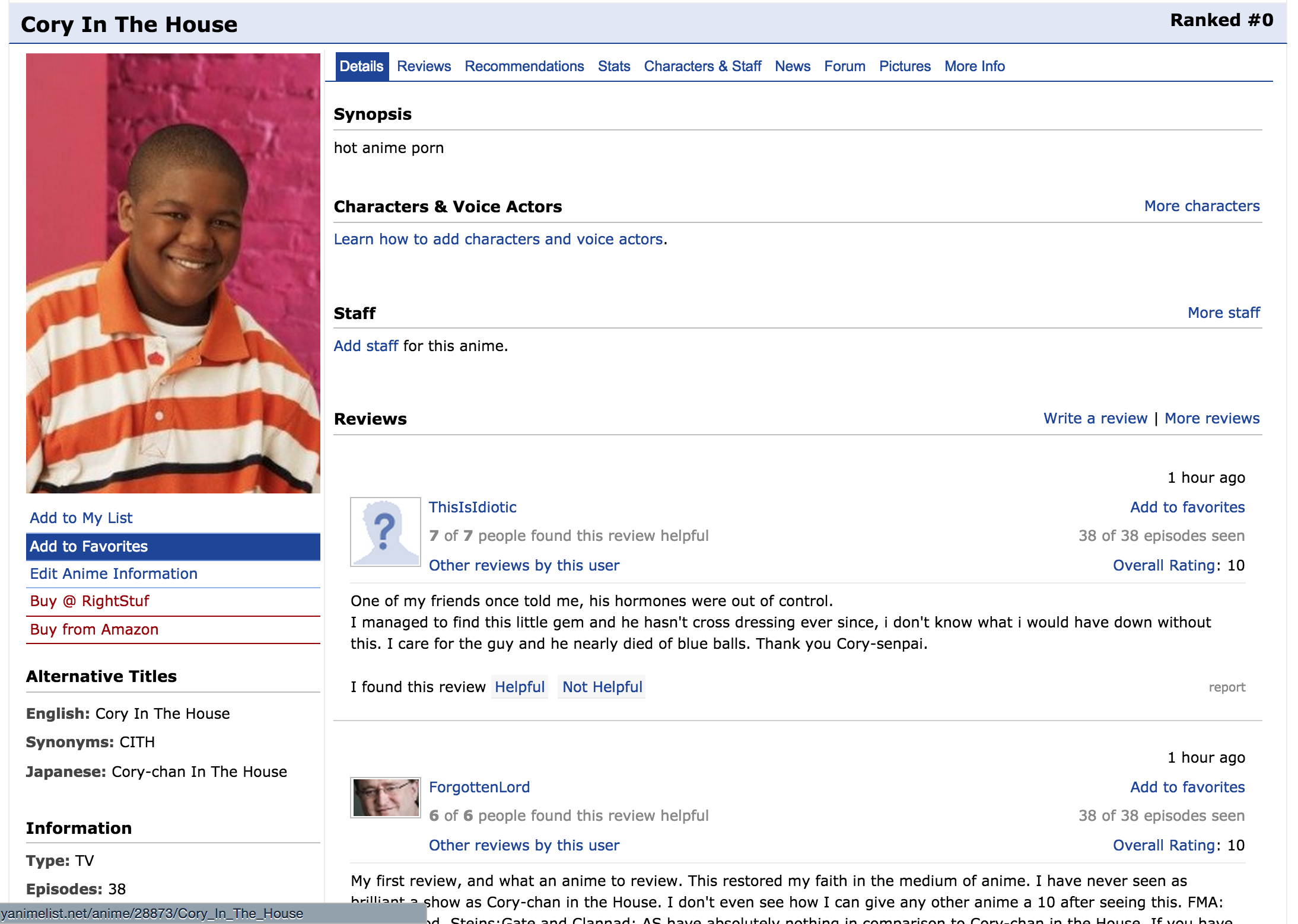
Task: Click ThisIsIdiotic's question-mark avatar icon
Action: 385,532
